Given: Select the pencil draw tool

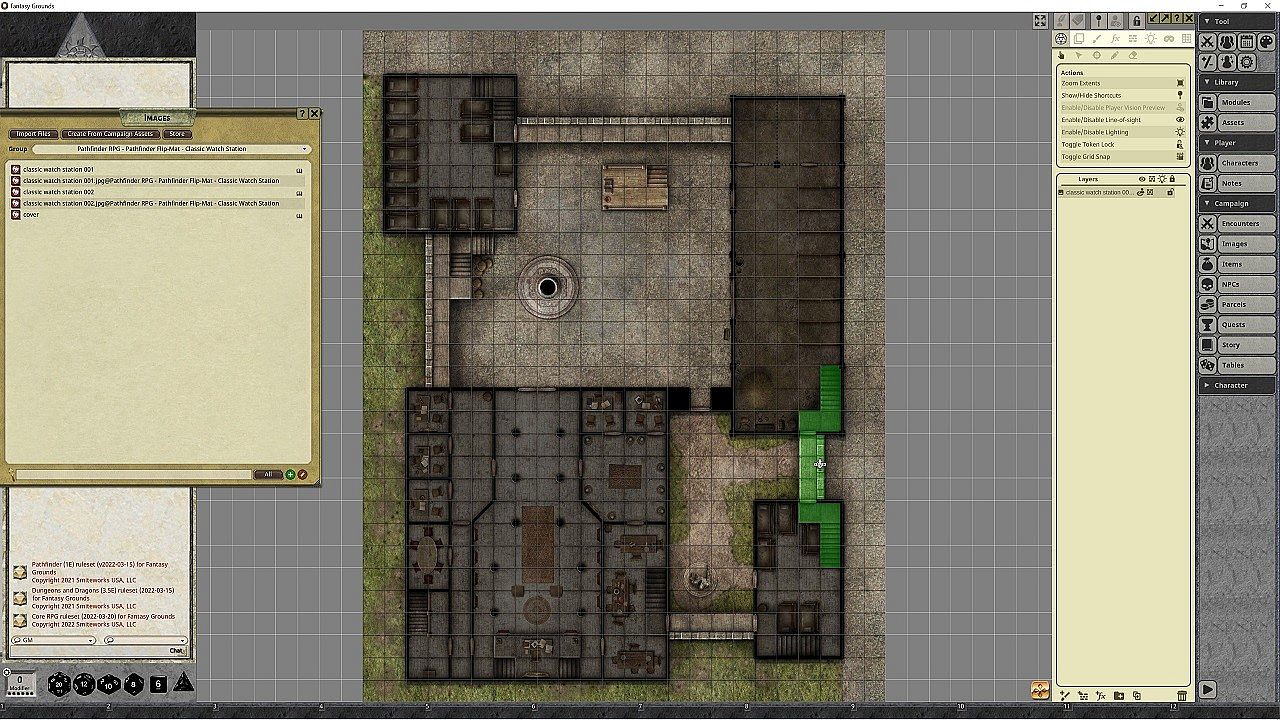Looking at the screenshot, I should click(x=1115, y=56).
